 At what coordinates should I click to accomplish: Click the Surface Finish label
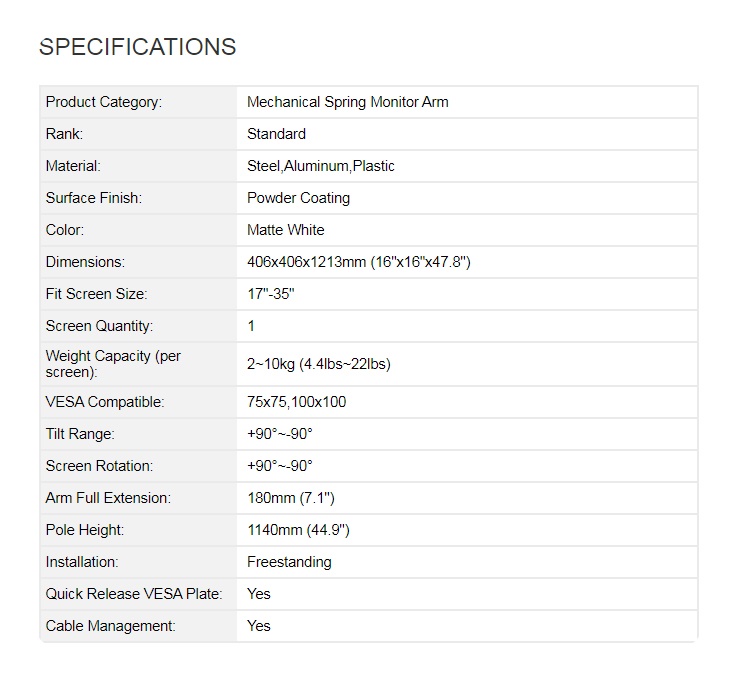(x=94, y=198)
